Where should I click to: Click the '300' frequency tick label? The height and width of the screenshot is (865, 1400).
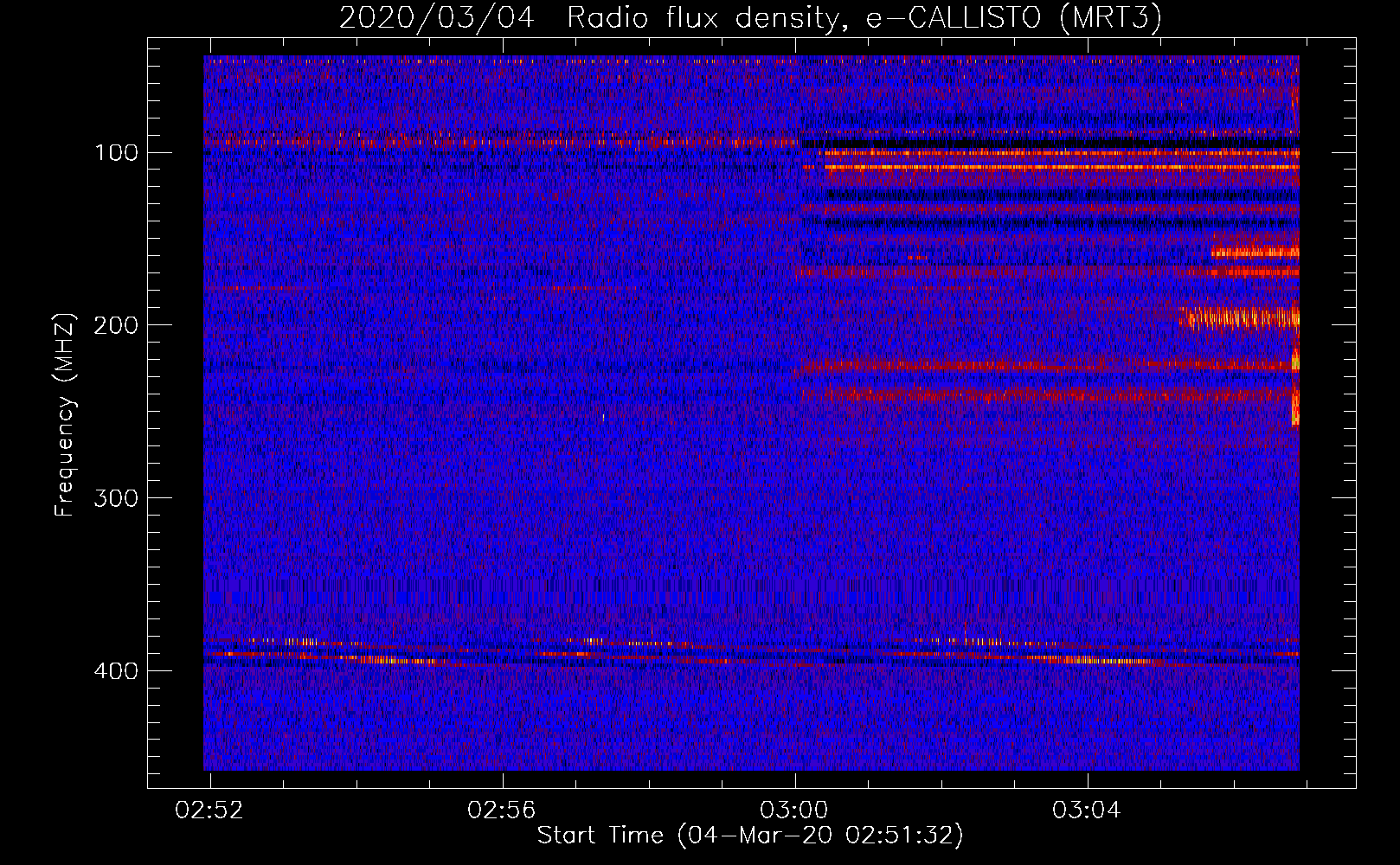click(117, 499)
